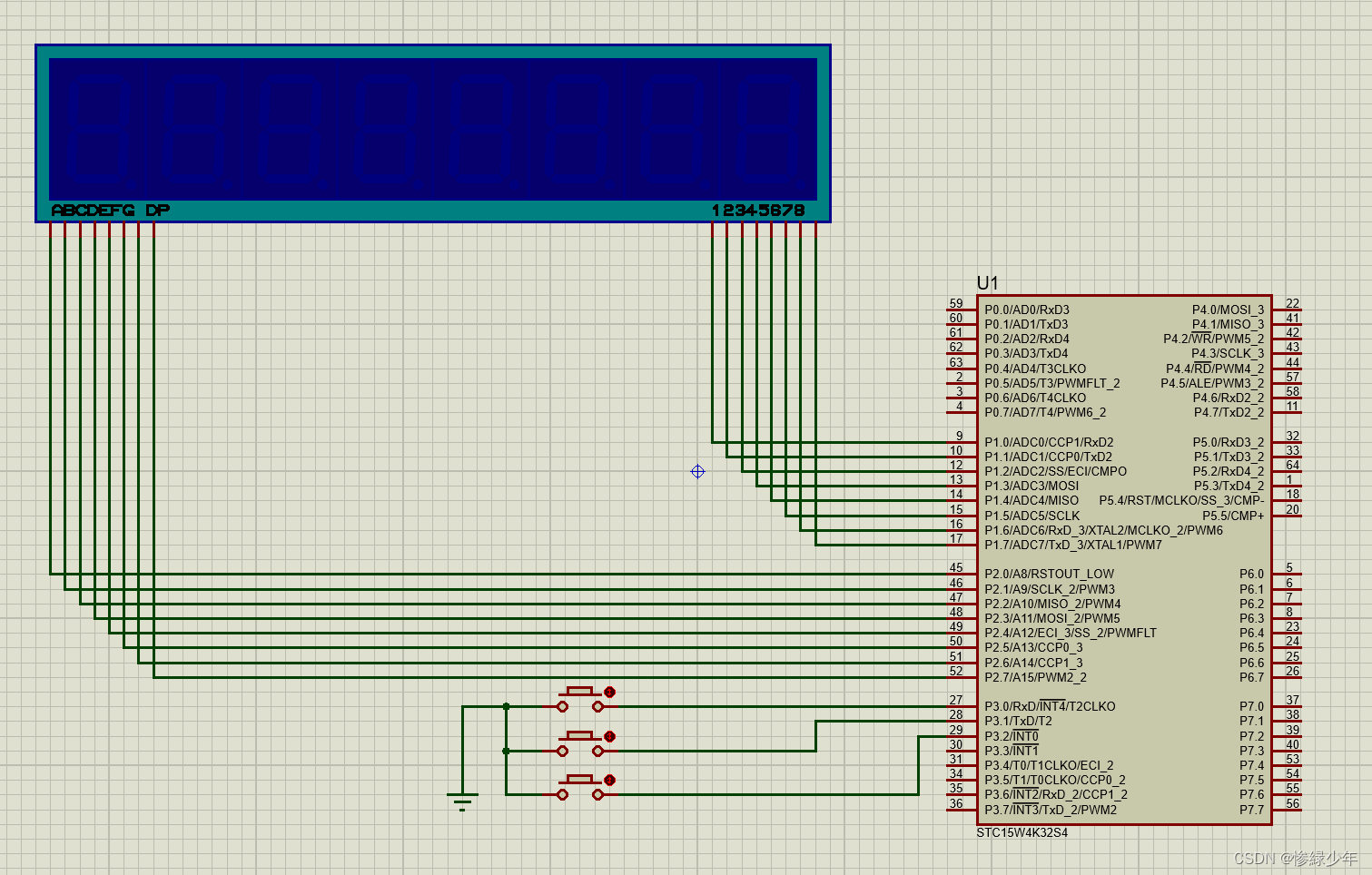Click pin label P4.7/TxD2_2
The image size is (1372, 875).
(1229, 412)
